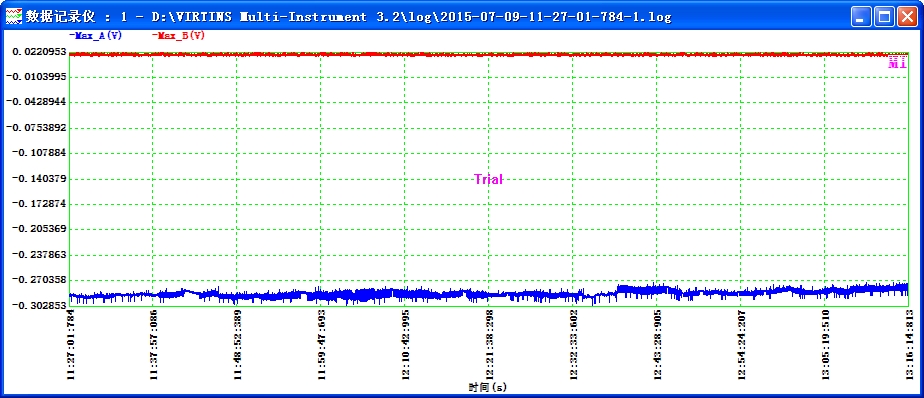Click the 11:37:57:086 time axis label
This screenshot has height=398, width=924.
[154, 344]
